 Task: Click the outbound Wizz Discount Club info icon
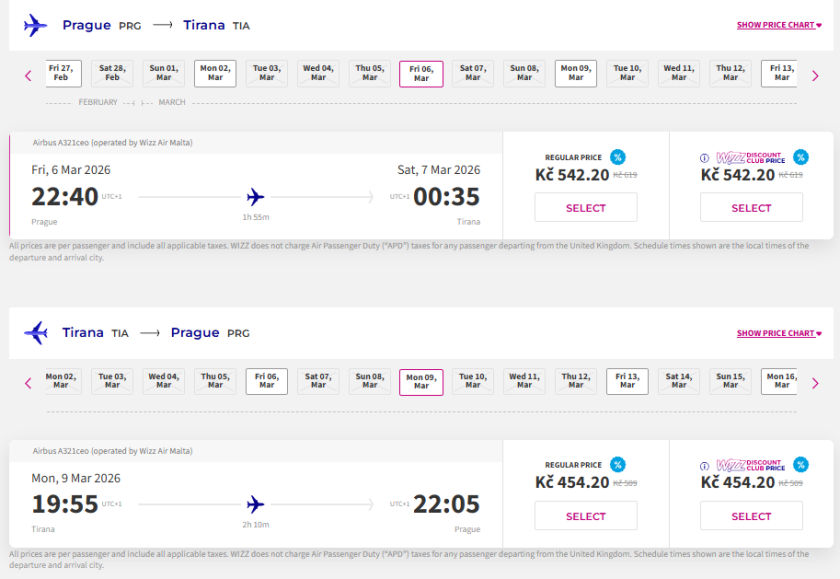coord(704,157)
